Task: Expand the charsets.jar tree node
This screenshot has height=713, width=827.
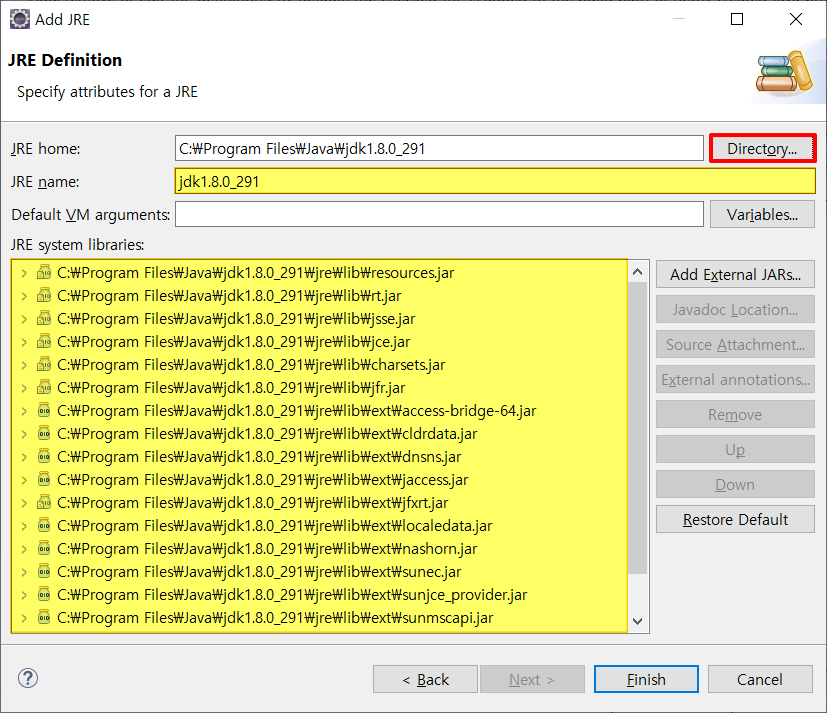Action: tap(24, 365)
